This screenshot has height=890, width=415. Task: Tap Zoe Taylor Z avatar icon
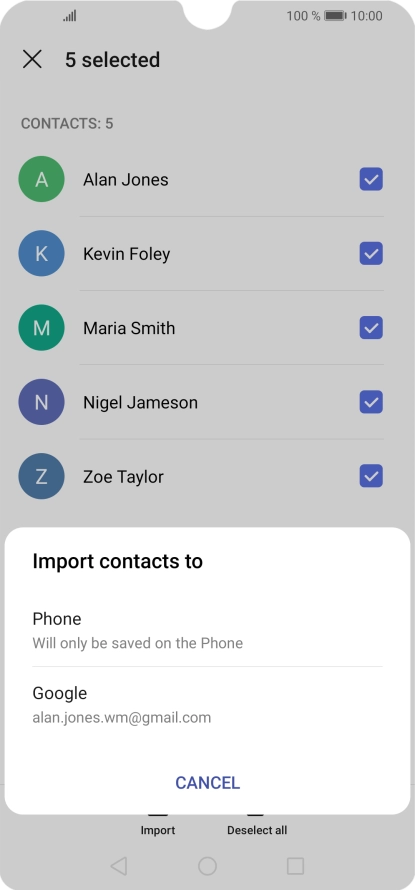(41, 477)
